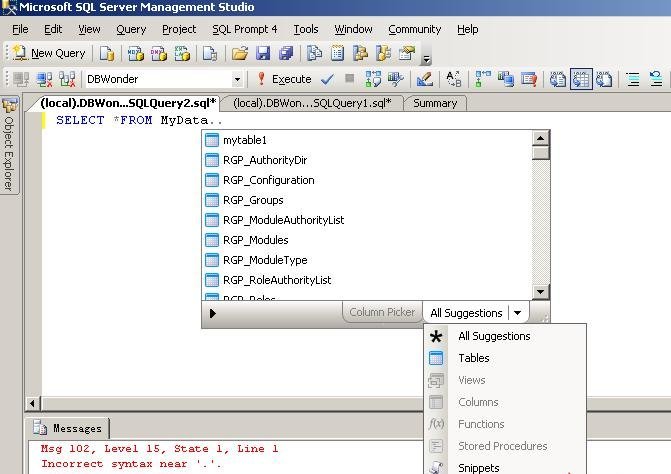
Task: Open the File menu
Action: tap(20, 29)
